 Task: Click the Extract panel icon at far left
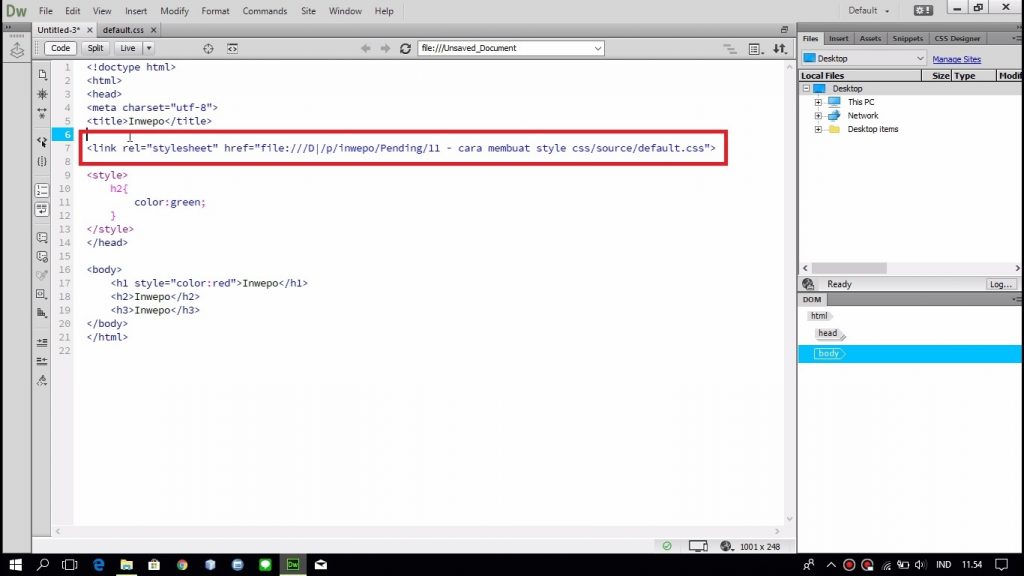click(x=17, y=51)
